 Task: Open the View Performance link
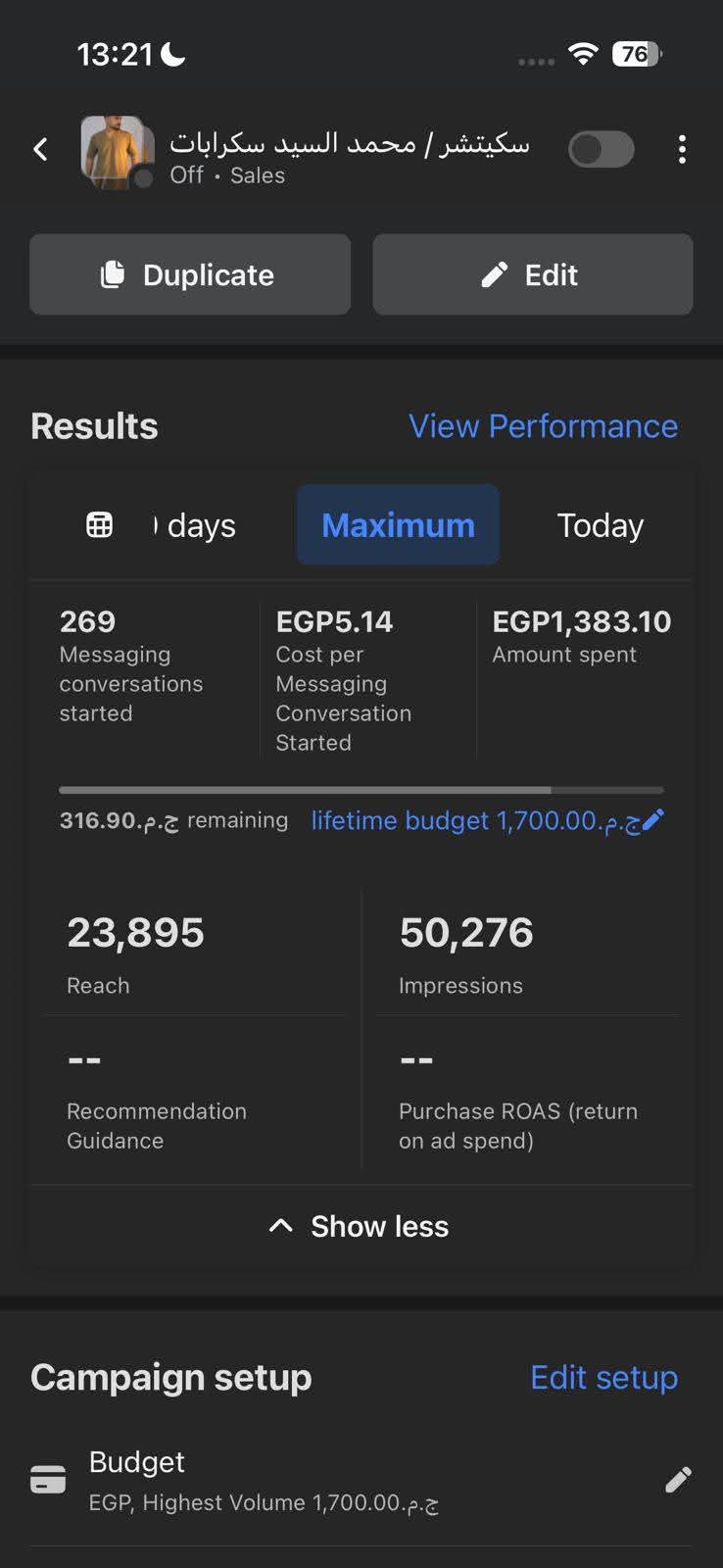pyautogui.click(x=543, y=426)
